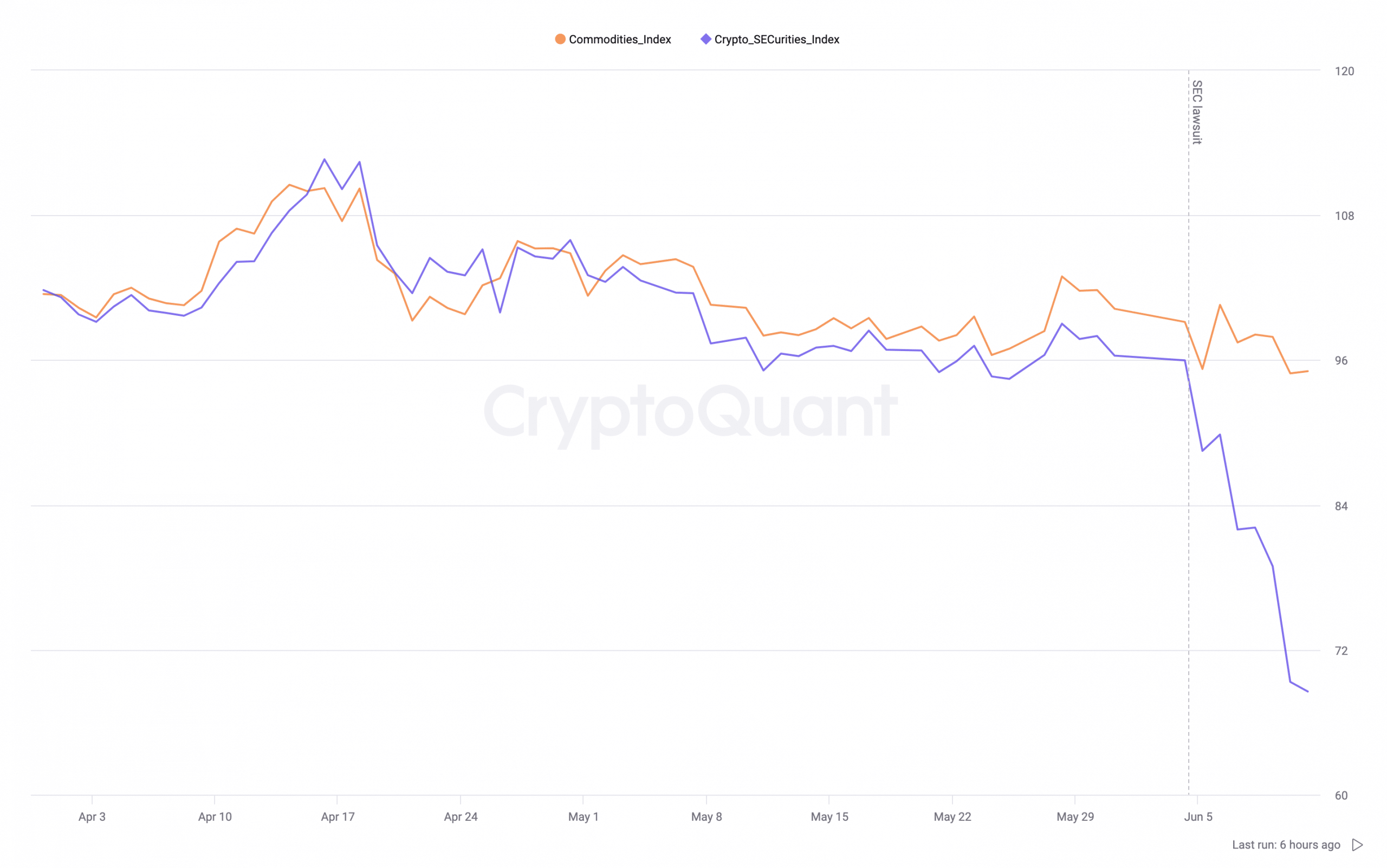Toggle the Commodities_Index series label
The width and height of the screenshot is (1387, 868).
point(619,40)
